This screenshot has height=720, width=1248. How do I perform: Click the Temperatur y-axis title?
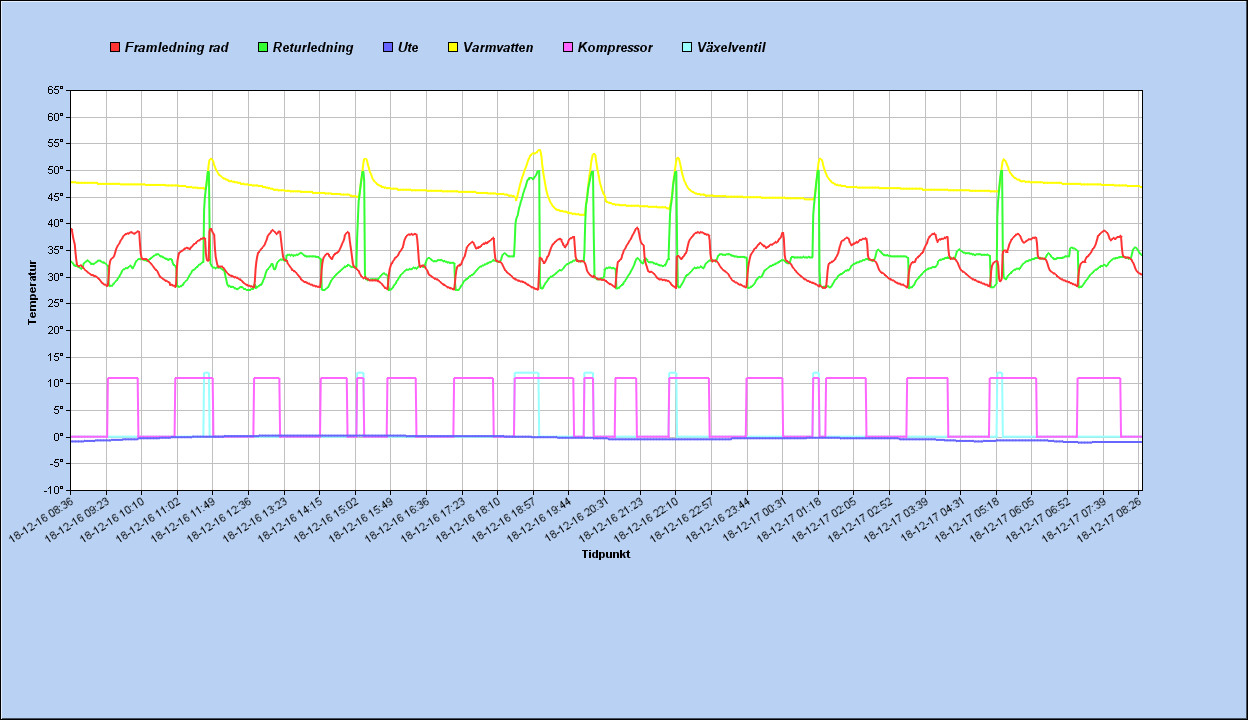[x=32, y=292]
